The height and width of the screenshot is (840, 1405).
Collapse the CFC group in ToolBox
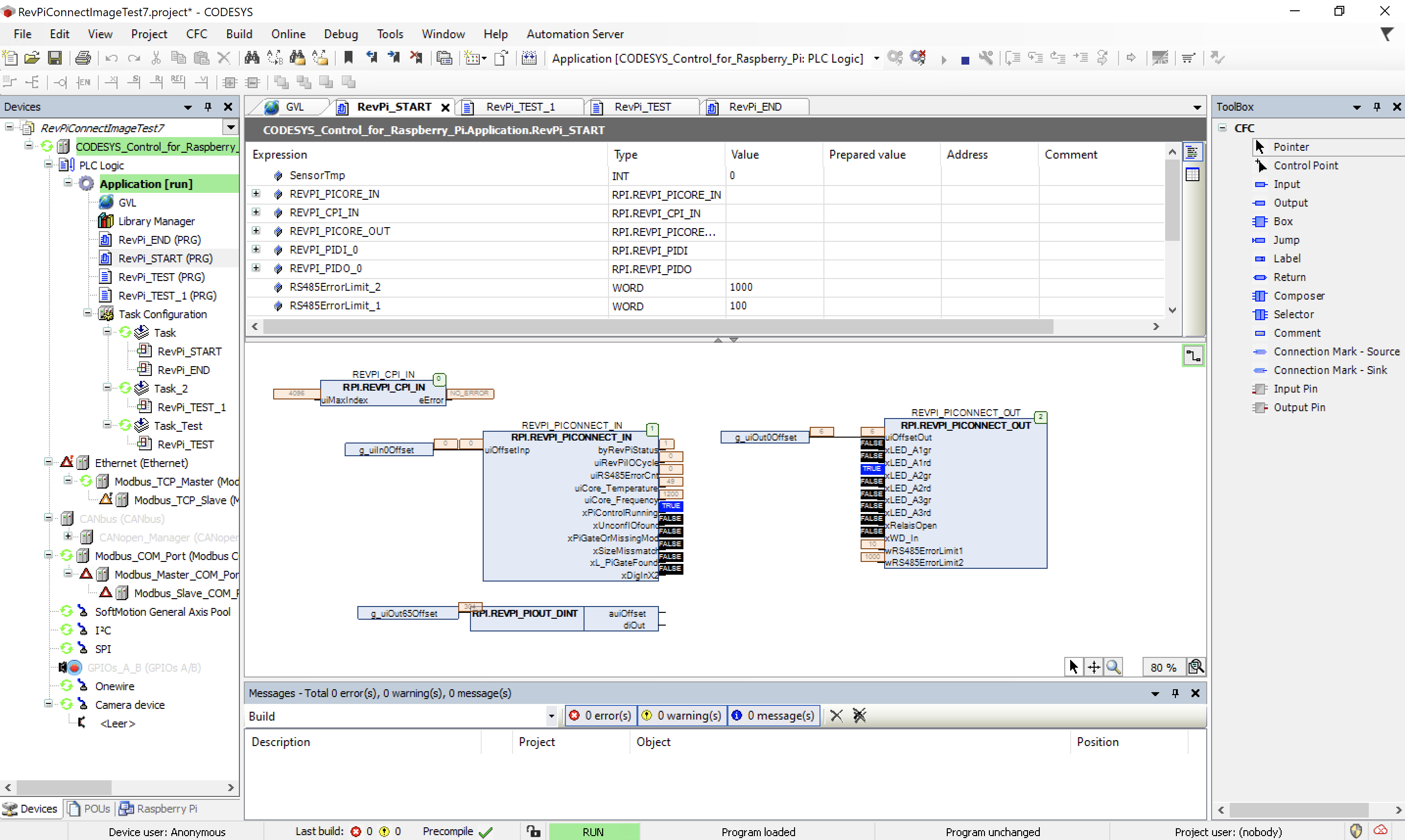[x=1222, y=128]
